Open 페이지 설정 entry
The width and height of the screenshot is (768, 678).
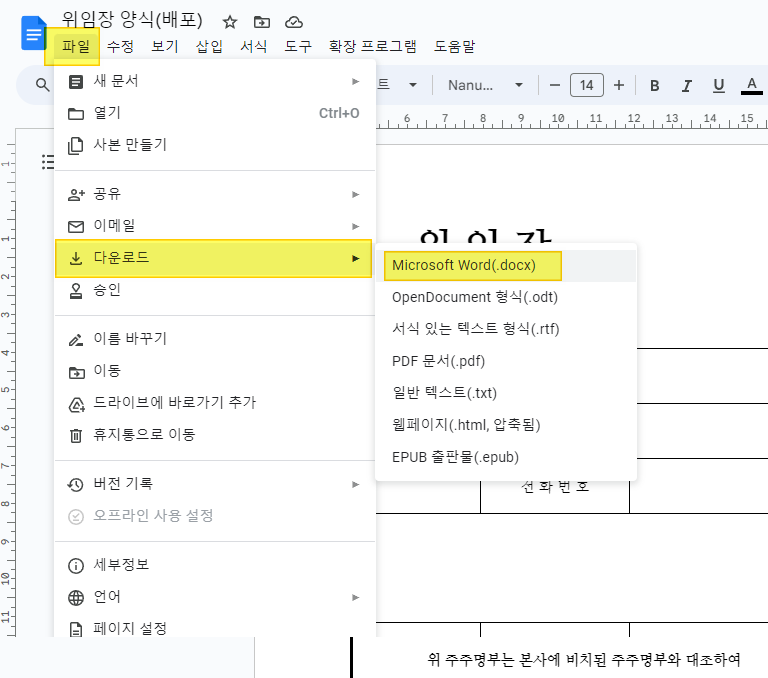[x=215, y=628]
